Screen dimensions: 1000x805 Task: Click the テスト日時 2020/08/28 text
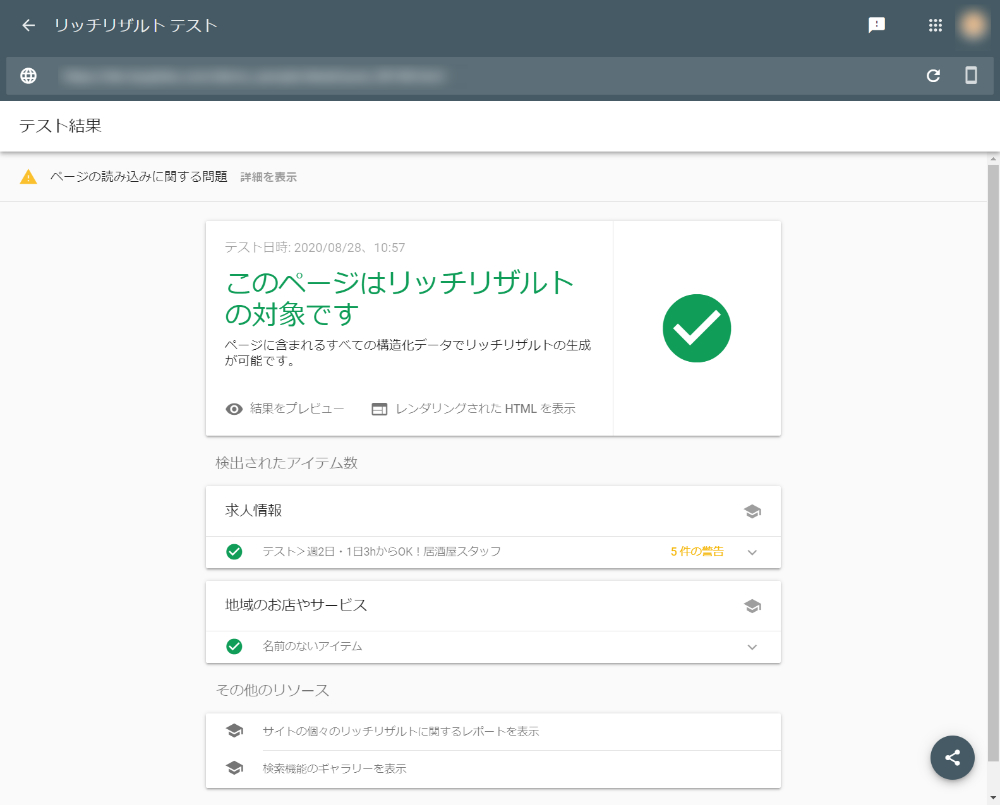pyautogui.click(x=315, y=247)
